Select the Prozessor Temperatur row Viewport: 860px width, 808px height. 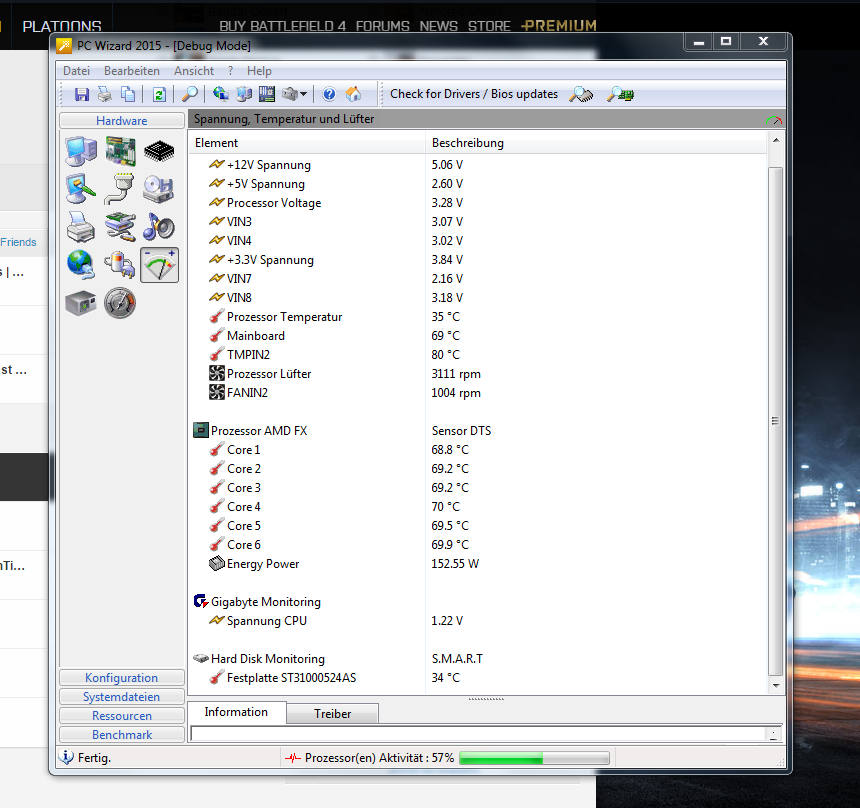pos(477,317)
